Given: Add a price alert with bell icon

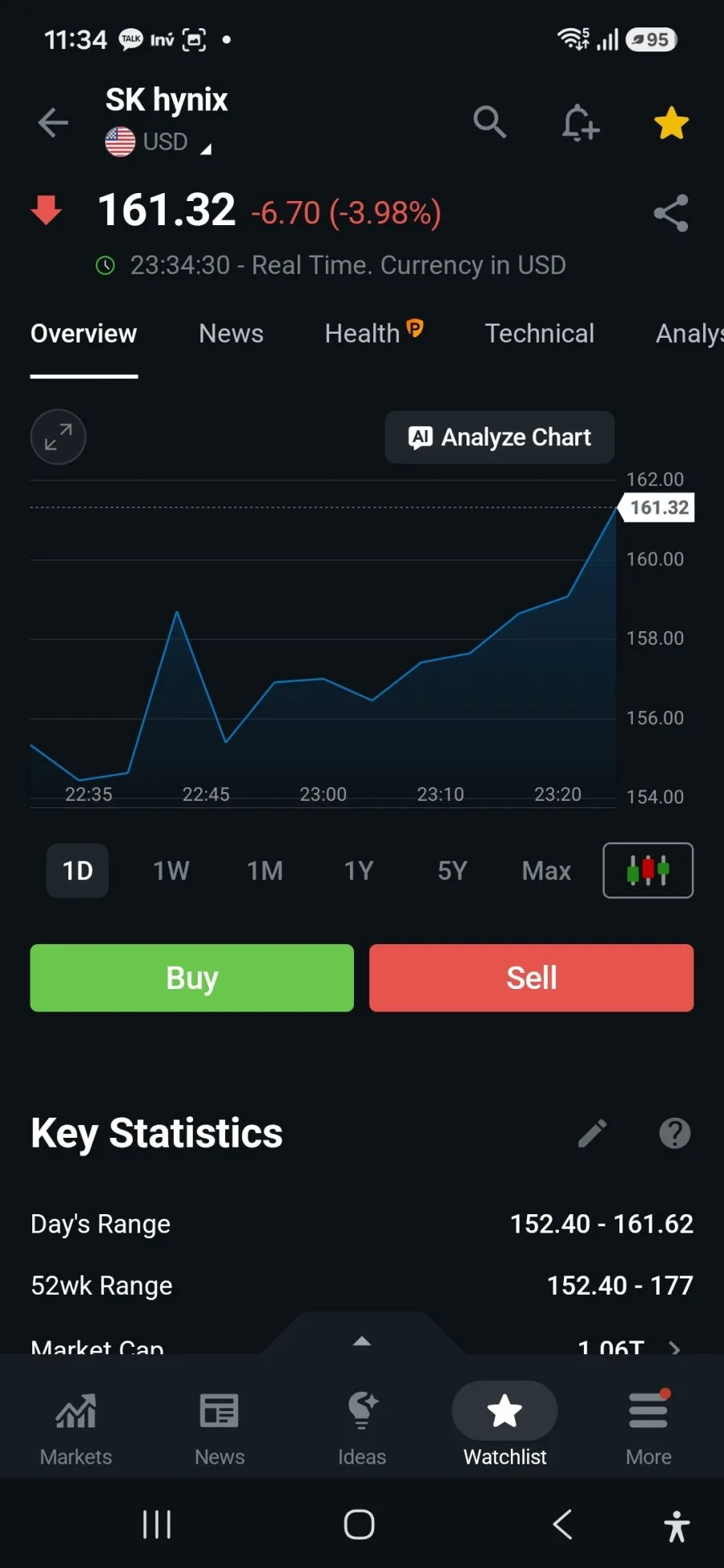Looking at the screenshot, I should pos(580,123).
